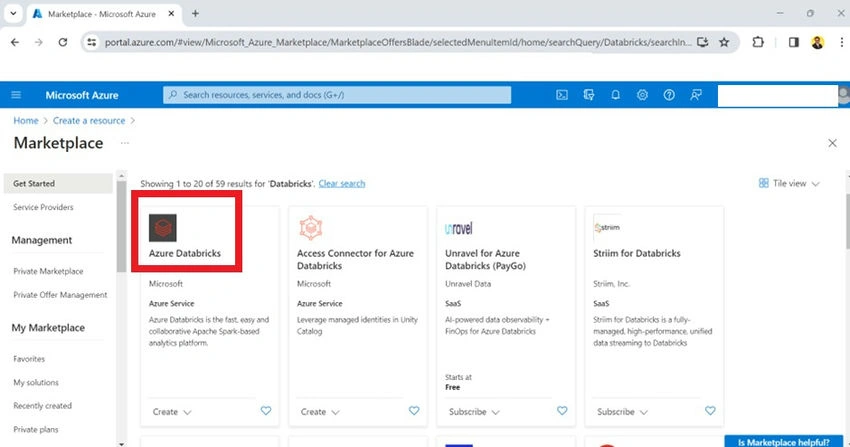Focus the Search resources, services, and docs box
This screenshot has height=447, width=850.
pyautogui.click(x=337, y=95)
